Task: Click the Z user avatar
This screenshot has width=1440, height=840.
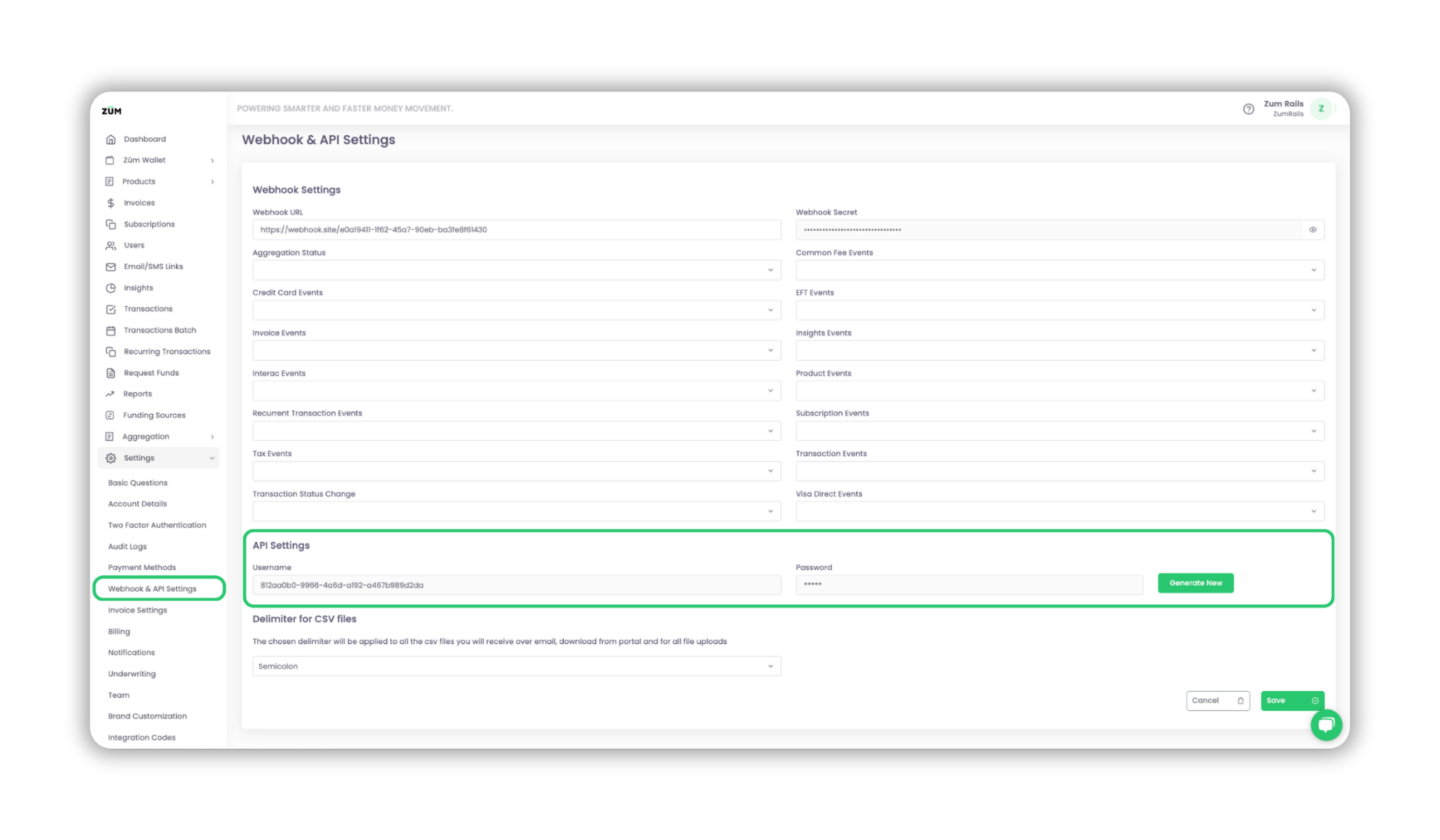Action: [1321, 109]
